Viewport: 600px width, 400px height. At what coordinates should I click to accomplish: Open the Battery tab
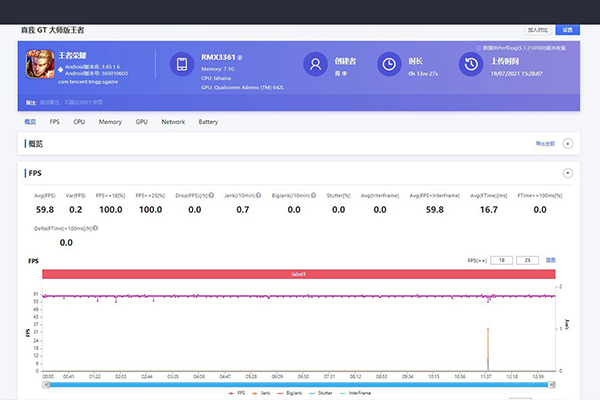208,121
